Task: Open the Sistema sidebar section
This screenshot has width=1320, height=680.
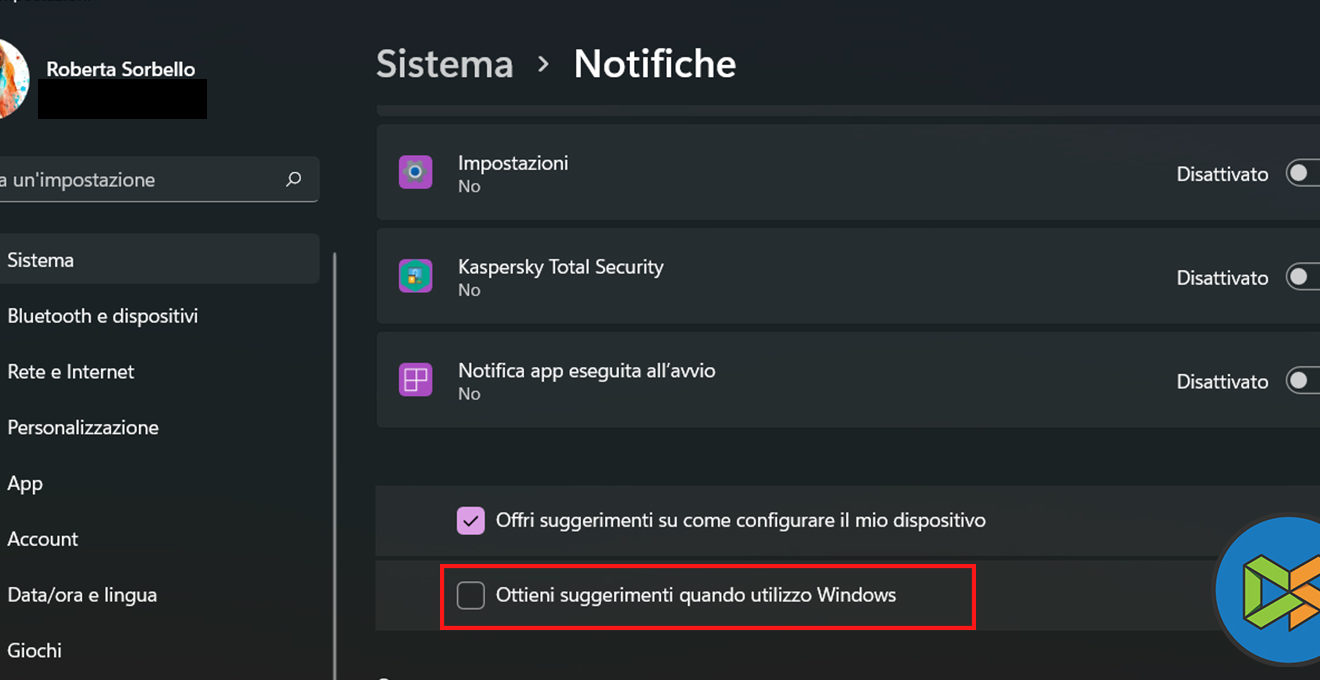Action: coord(41,260)
